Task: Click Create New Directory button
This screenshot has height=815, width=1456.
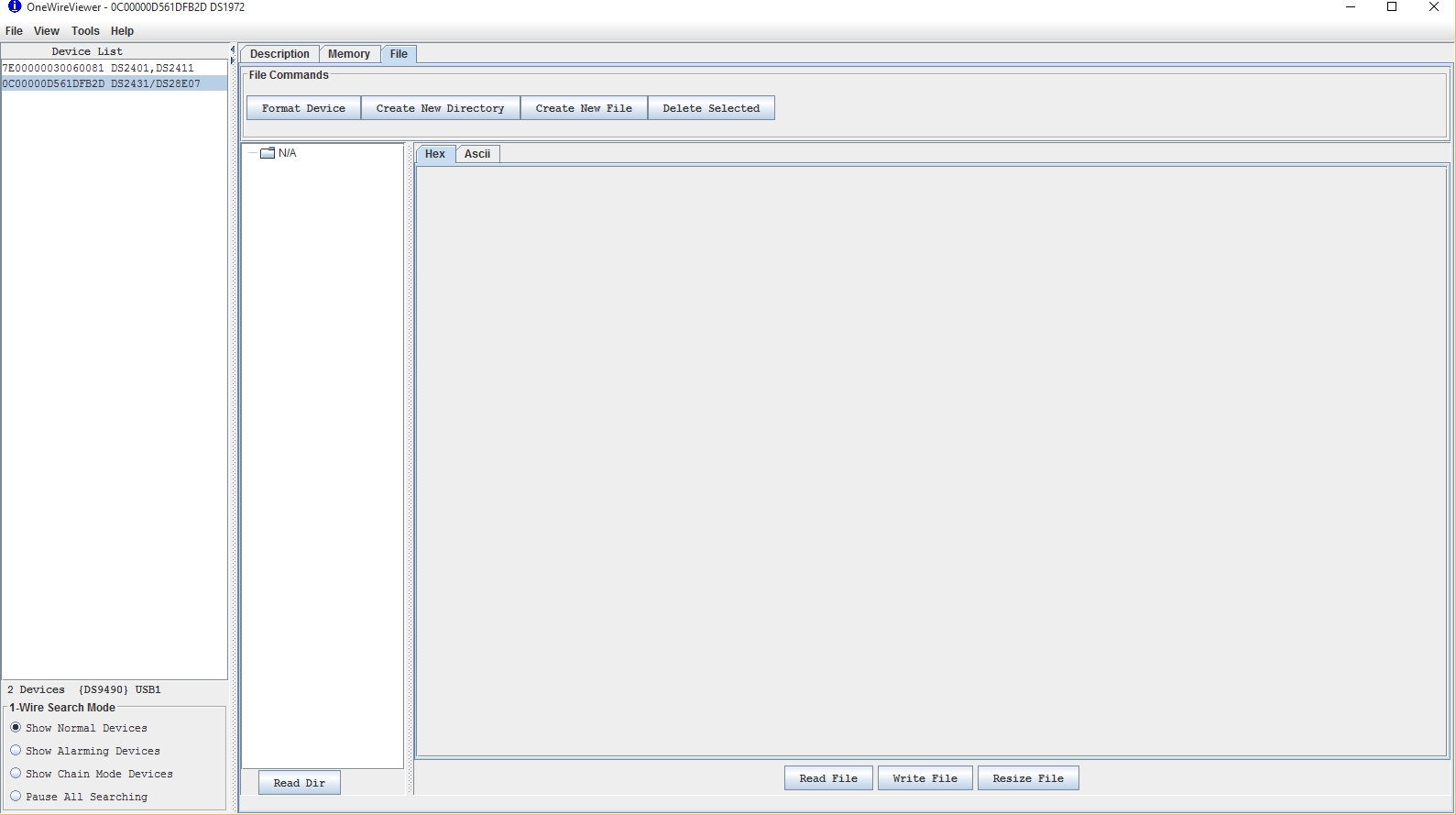Action: (x=440, y=108)
